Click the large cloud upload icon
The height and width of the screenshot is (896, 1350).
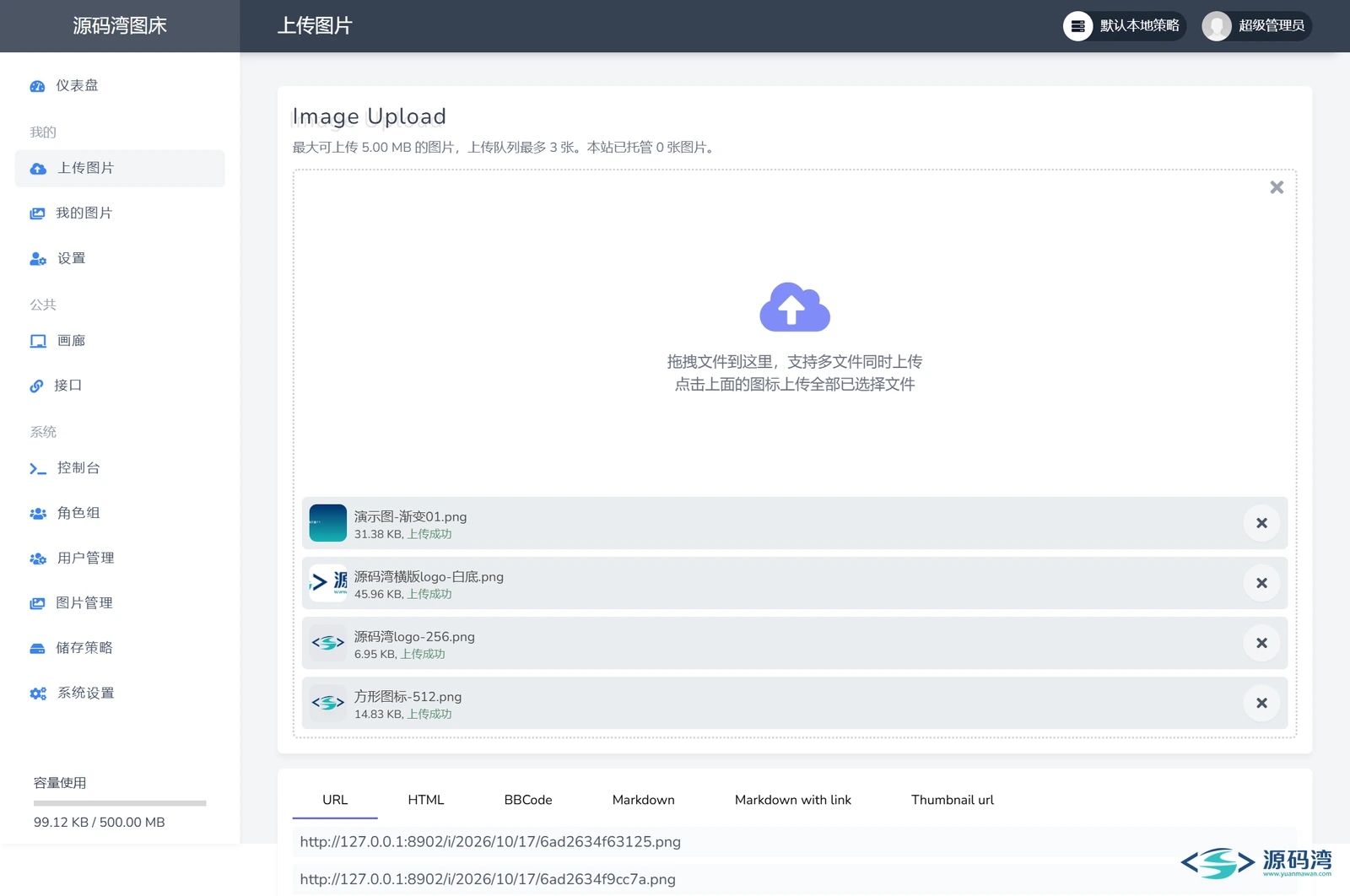[795, 307]
